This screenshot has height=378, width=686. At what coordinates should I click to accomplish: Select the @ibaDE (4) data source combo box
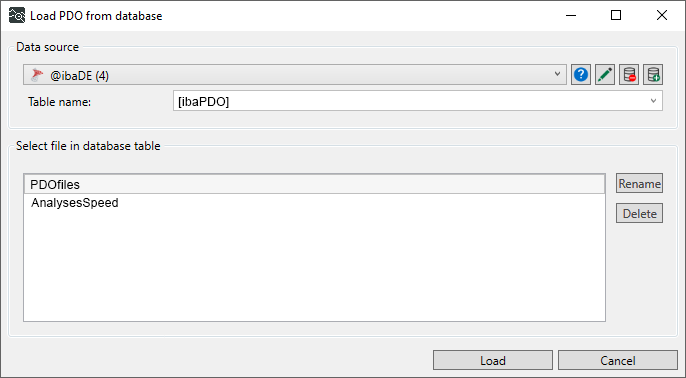[x=295, y=75]
